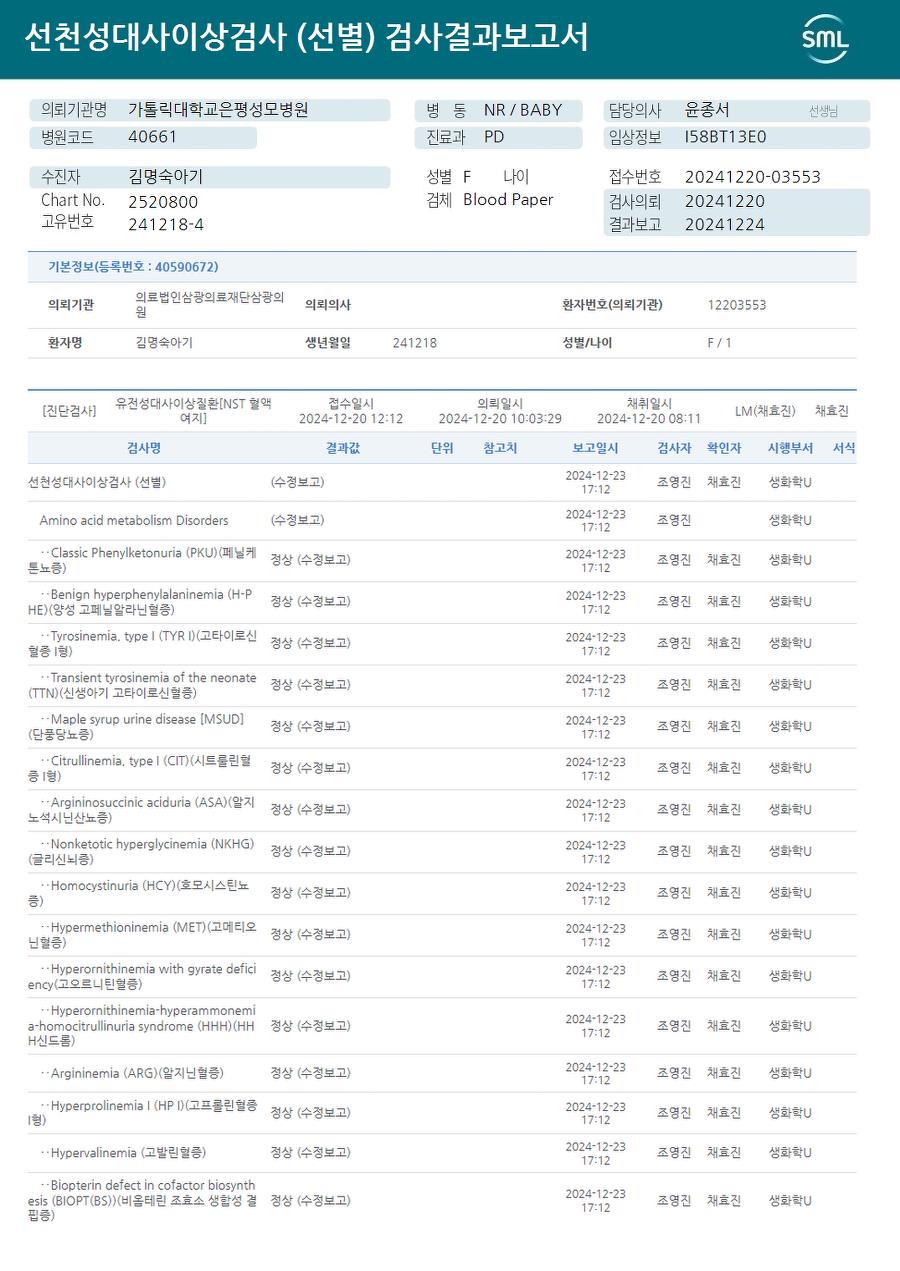Click 정상 (수정보고) result for PKU row
Viewport: 900px width, 1271px height.
click(x=310, y=560)
